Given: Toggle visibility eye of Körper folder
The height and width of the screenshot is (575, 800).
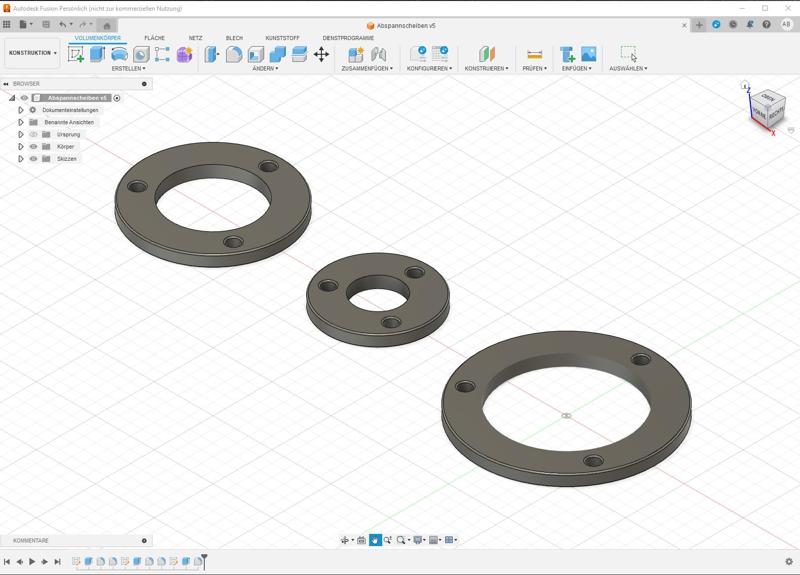Looking at the screenshot, I should (34, 146).
